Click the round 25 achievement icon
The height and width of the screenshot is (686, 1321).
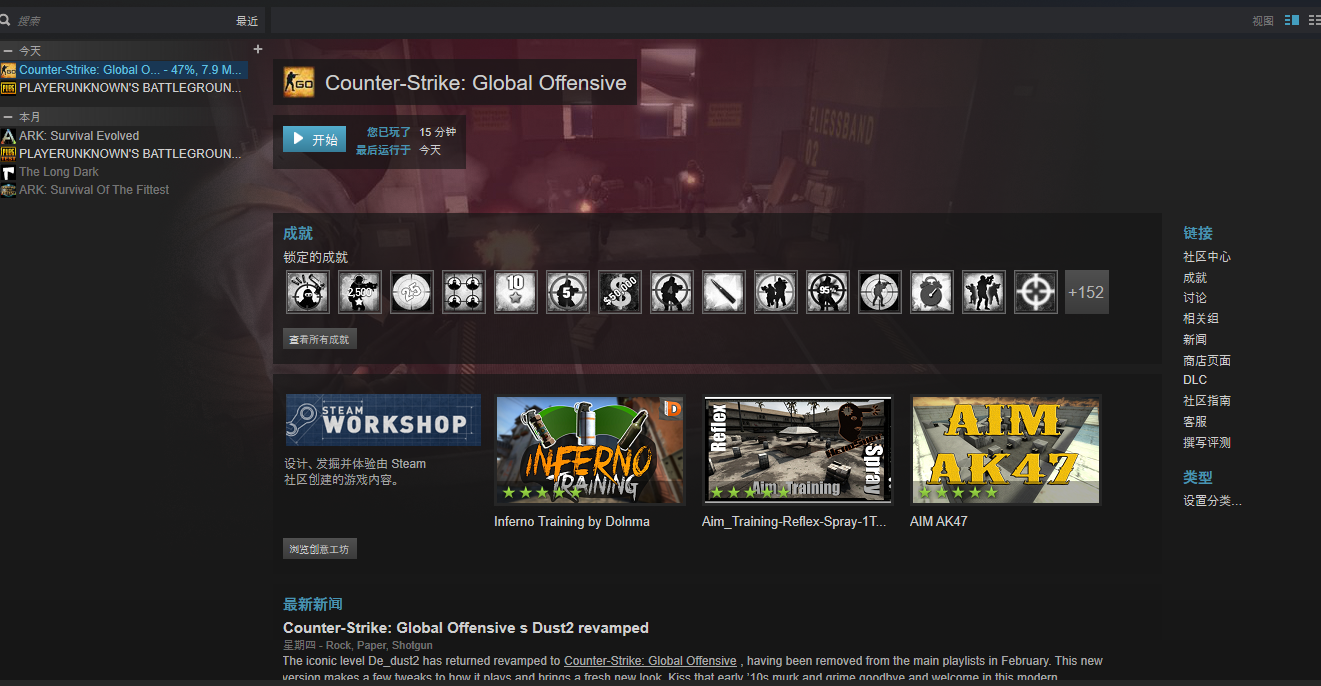point(412,292)
